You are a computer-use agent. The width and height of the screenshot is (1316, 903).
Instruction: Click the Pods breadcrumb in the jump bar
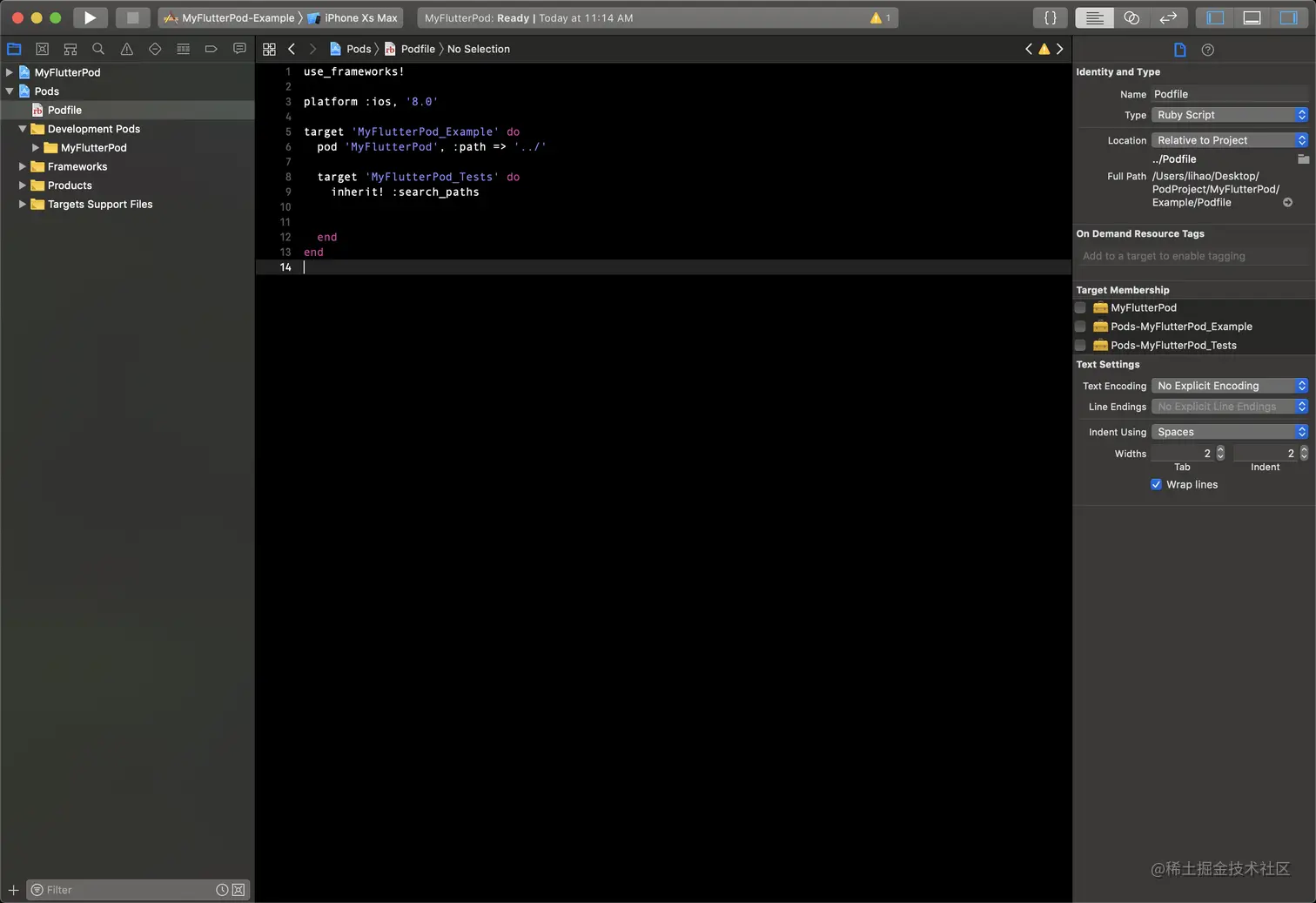[x=350, y=49]
